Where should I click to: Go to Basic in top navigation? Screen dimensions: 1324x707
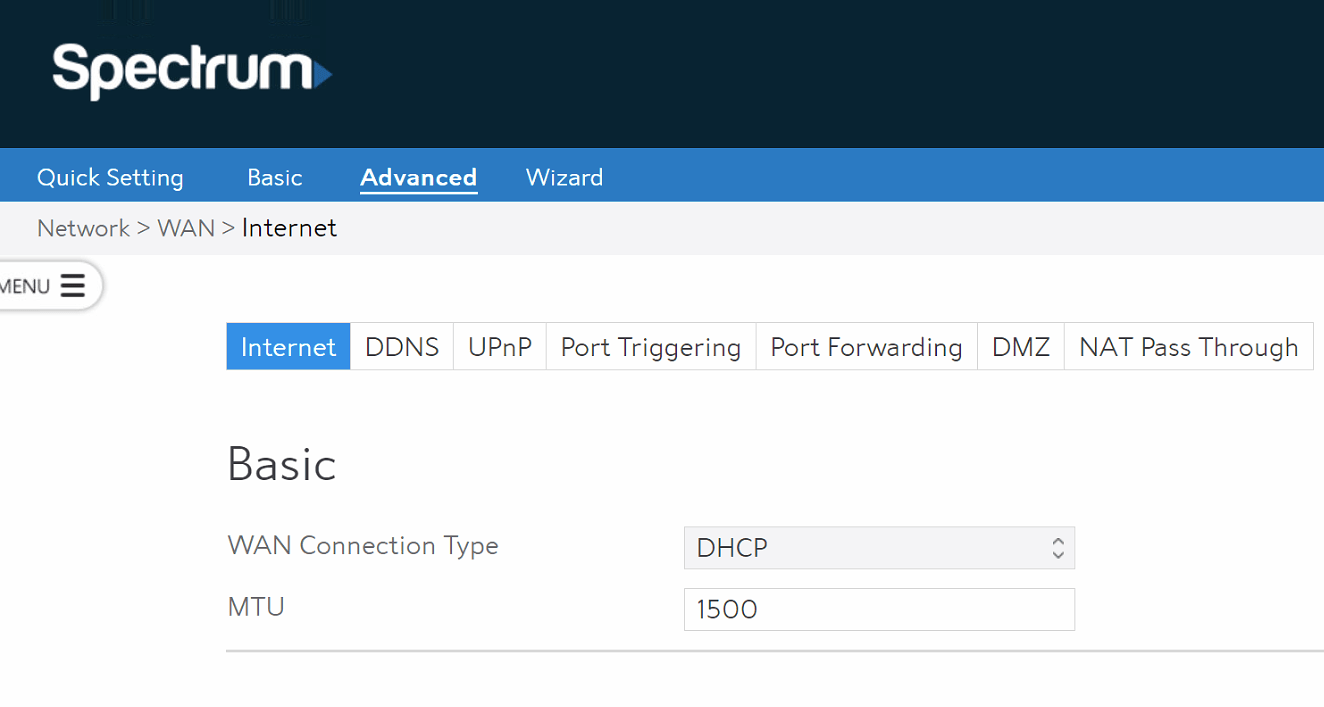[x=274, y=177]
